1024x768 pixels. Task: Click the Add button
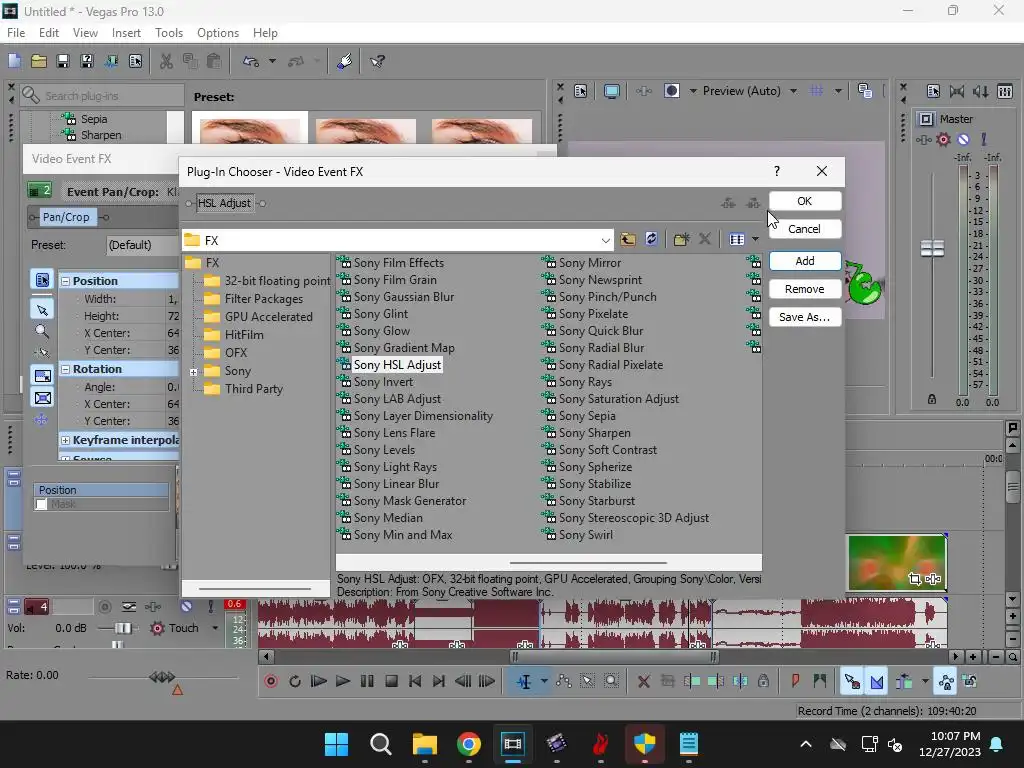[805, 261]
